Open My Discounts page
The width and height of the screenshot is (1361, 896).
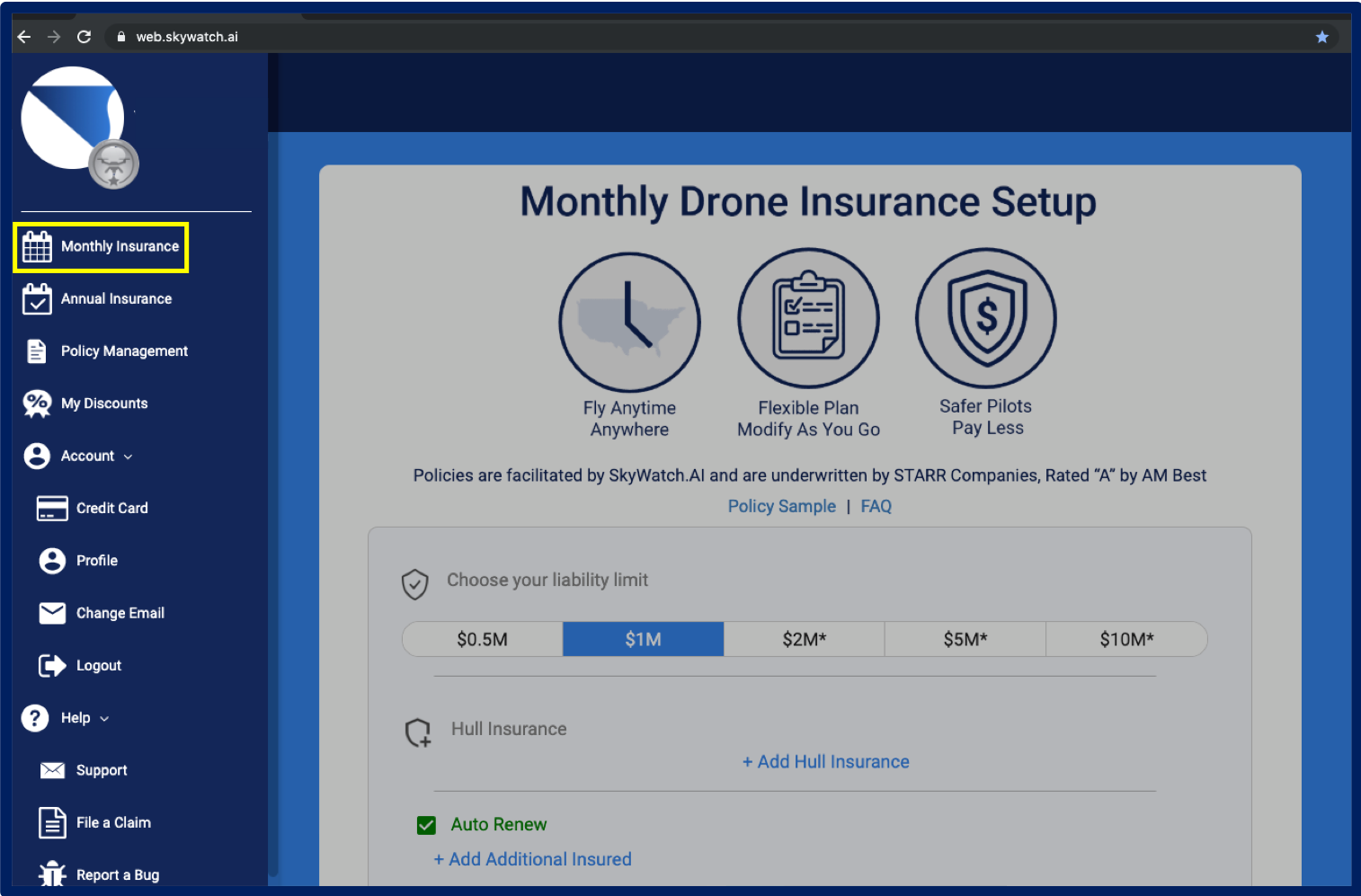point(104,404)
